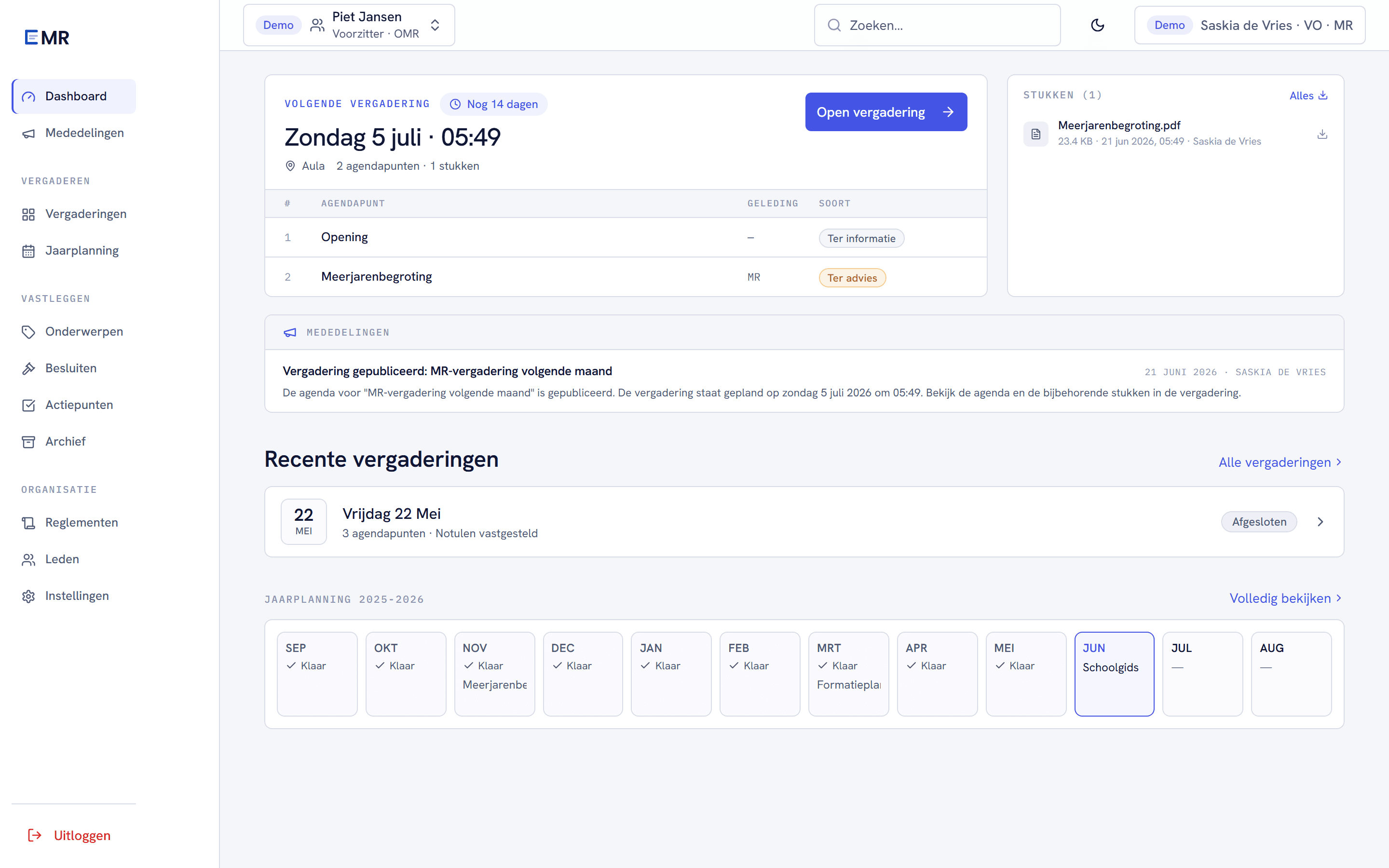Focus the Zoeken search field
Viewport: 1389px width, 868px height.
click(937, 25)
